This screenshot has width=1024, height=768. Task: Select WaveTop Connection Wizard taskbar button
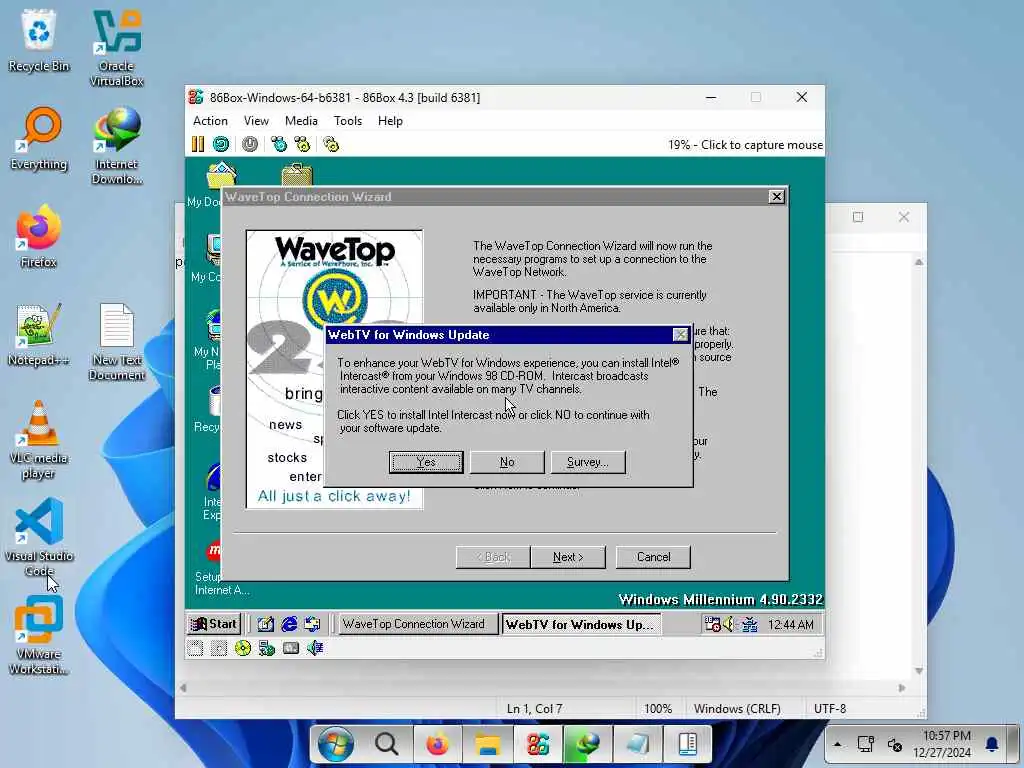(418, 624)
